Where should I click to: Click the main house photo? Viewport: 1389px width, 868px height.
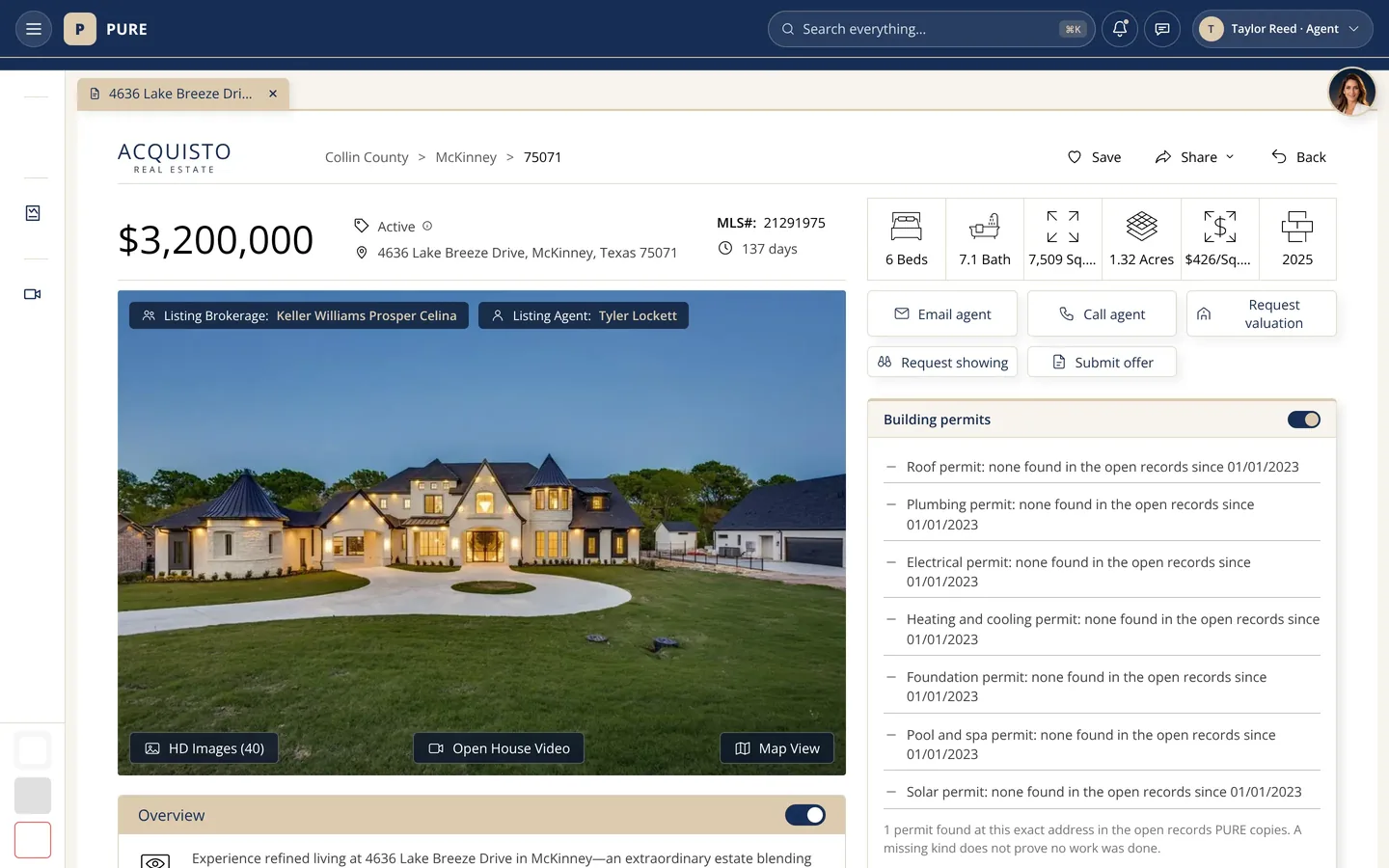click(x=481, y=533)
